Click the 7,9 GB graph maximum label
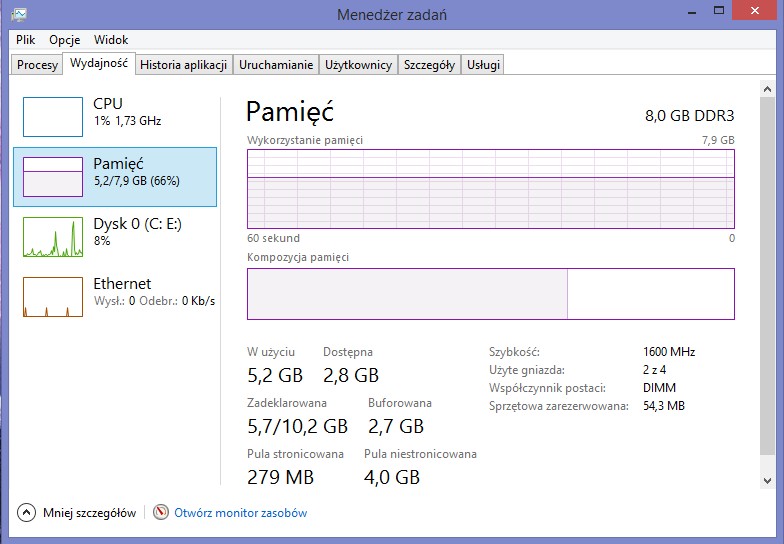Screen dimensions: 784x544 (x=718, y=140)
